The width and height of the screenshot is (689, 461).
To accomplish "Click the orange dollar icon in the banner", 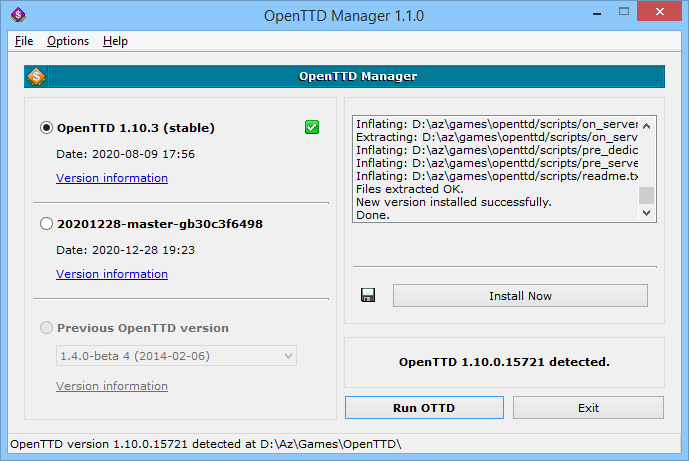I will pos(36,76).
